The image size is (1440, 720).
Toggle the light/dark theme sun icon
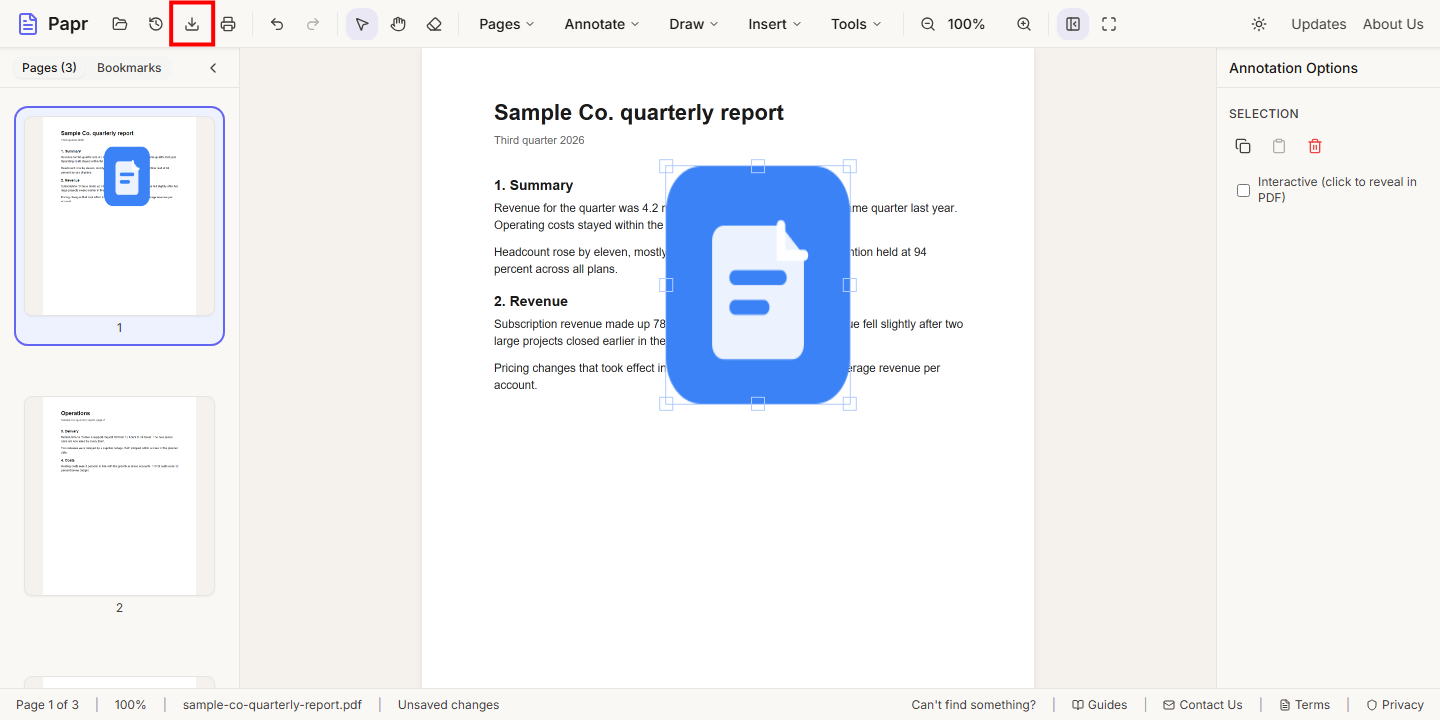tap(1259, 24)
